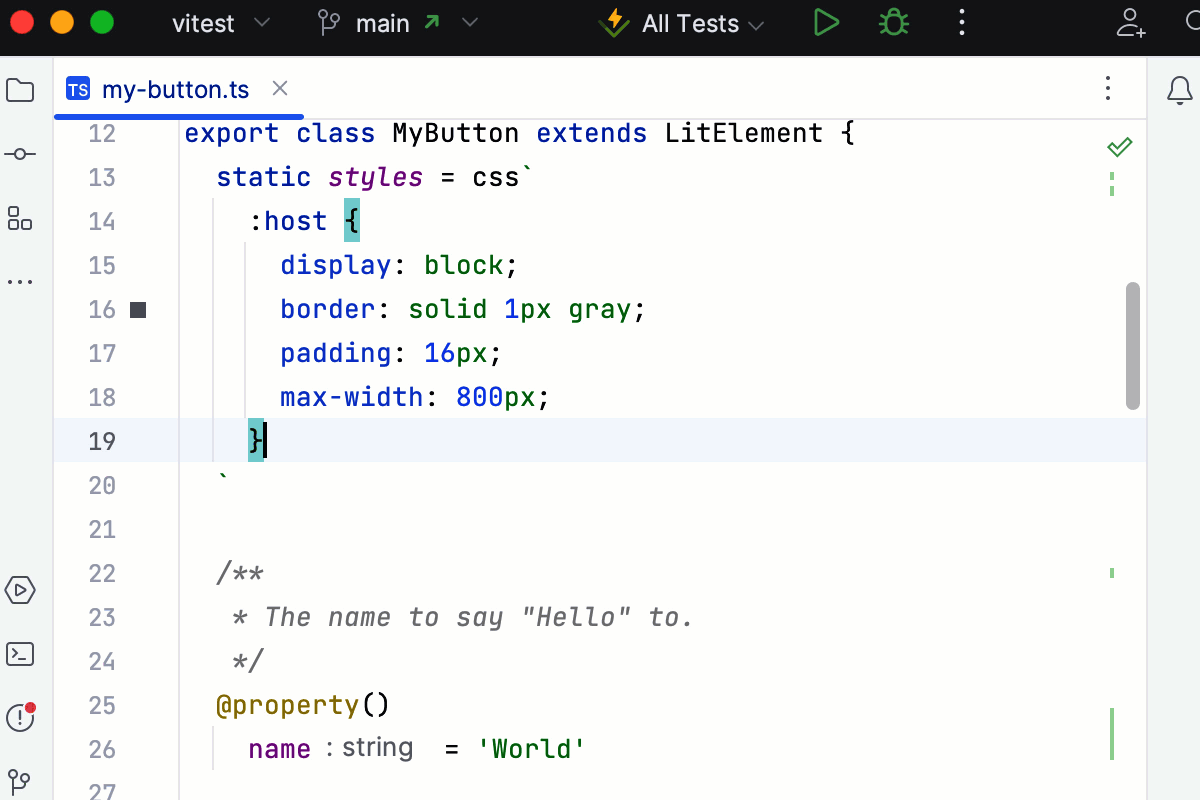The image size is (1200, 800).
Task: Run the All Tests configuration
Action: tap(826, 23)
